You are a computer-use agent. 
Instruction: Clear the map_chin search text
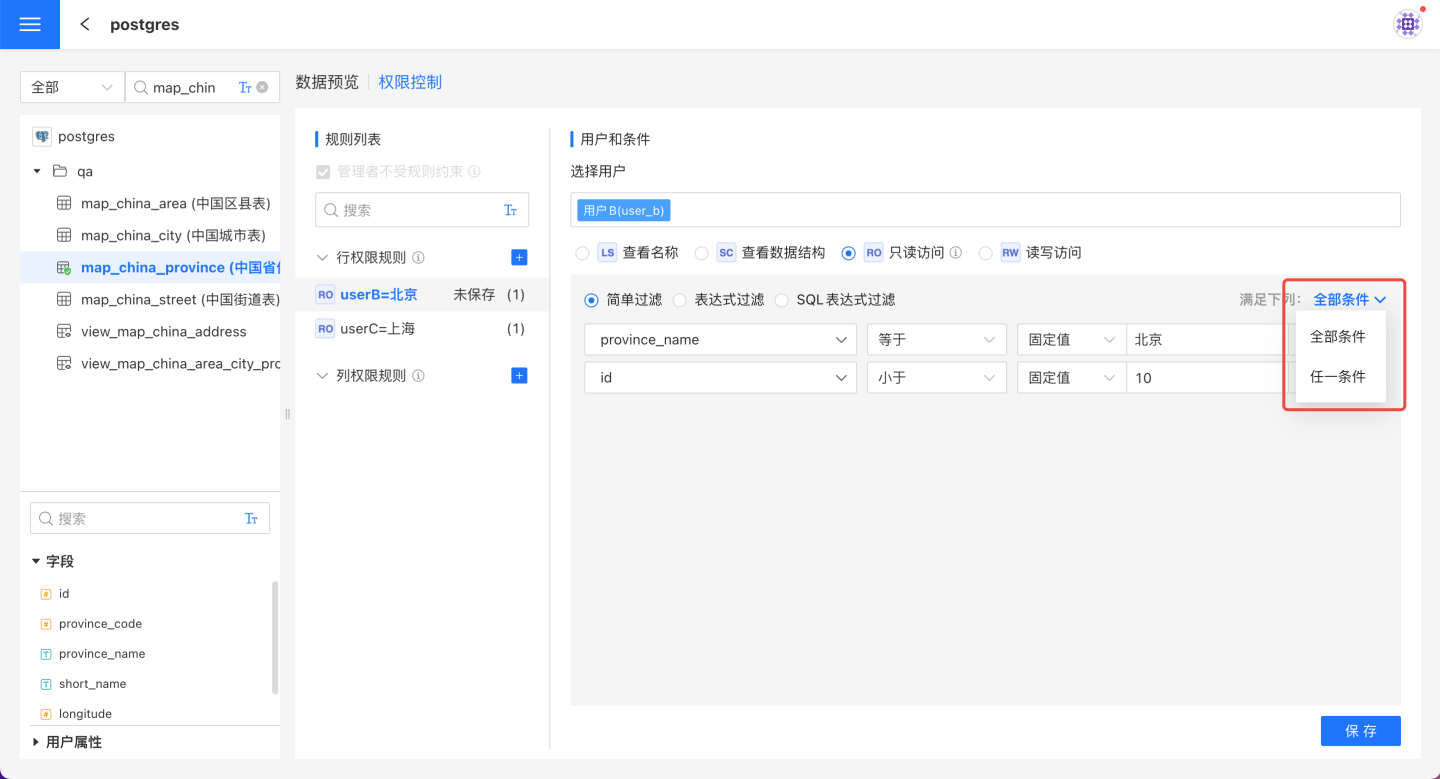pos(262,87)
